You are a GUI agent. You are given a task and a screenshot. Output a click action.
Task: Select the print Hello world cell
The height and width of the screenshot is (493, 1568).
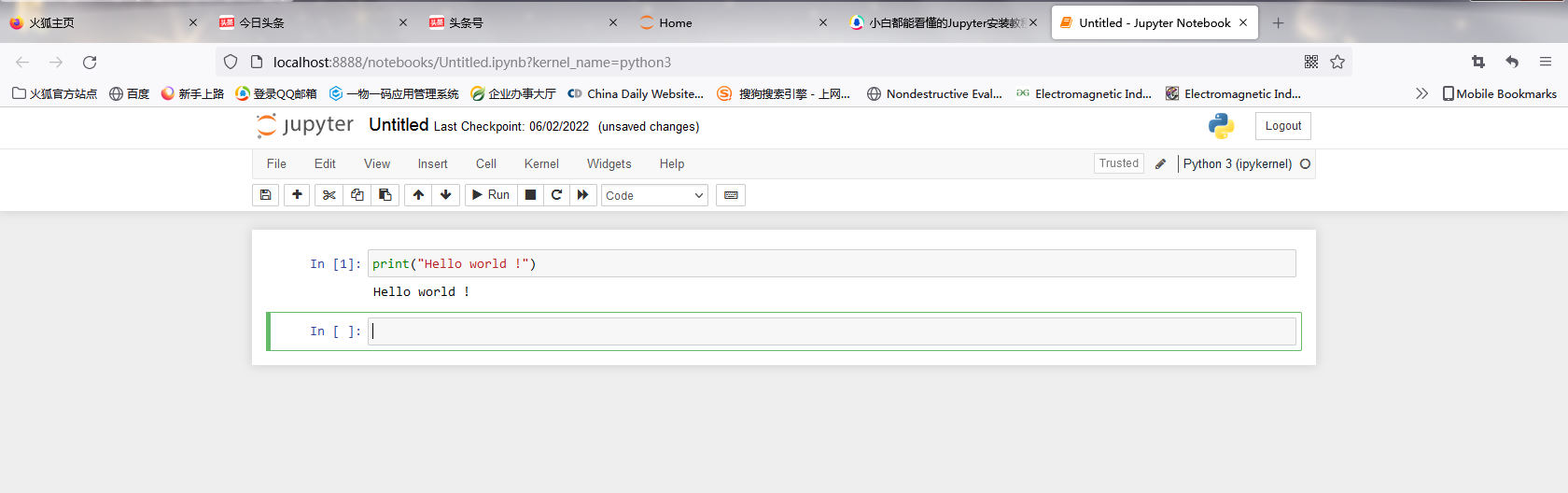pos(832,263)
